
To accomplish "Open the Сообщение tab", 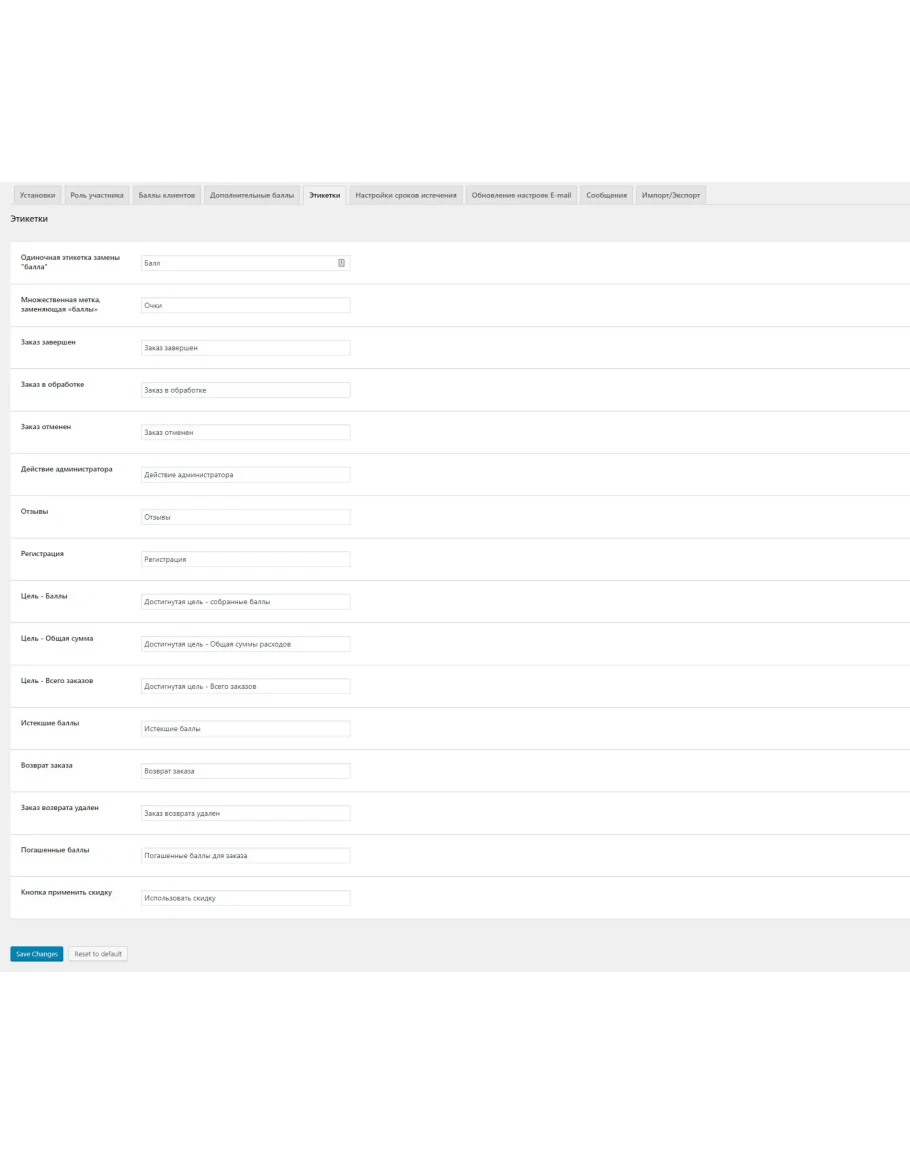I will (606, 195).
